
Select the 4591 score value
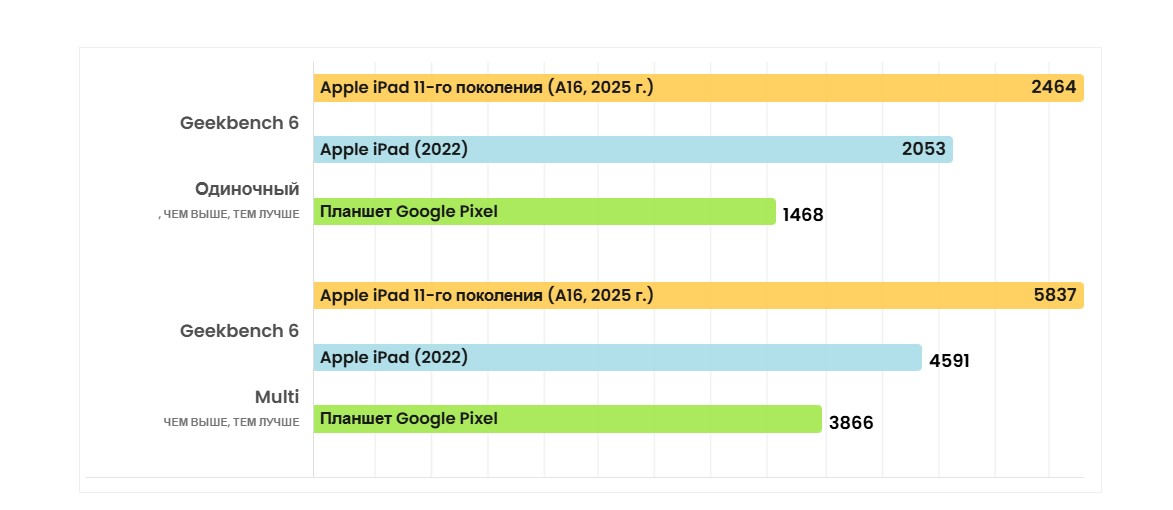pos(949,361)
